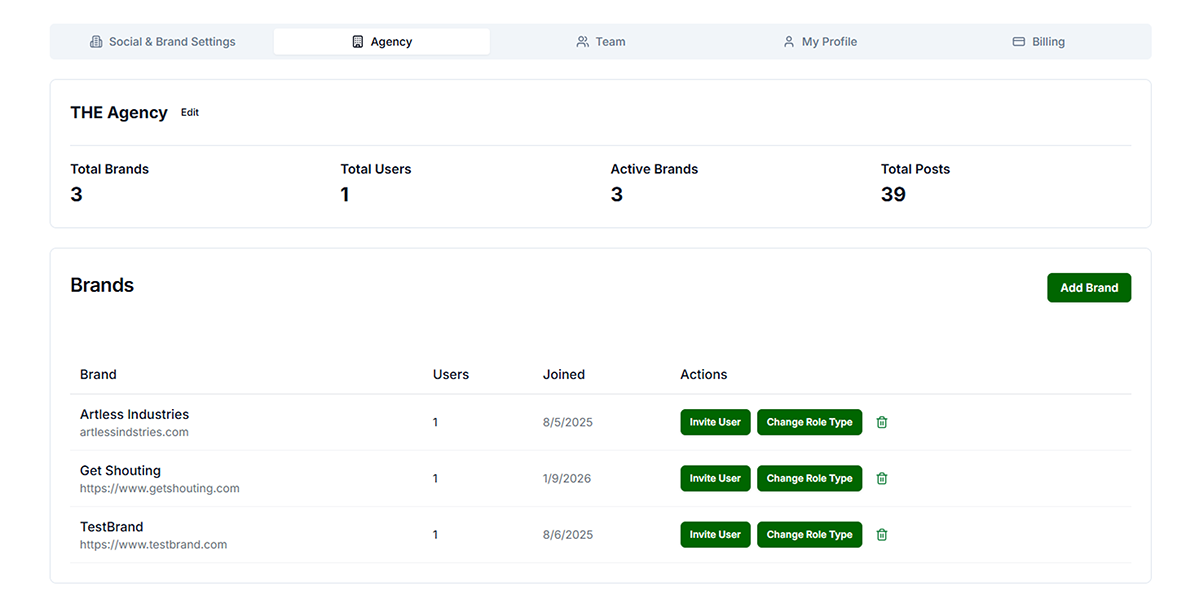Open the My Profile tab
This screenshot has width=1200, height=614.
click(x=829, y=41)
